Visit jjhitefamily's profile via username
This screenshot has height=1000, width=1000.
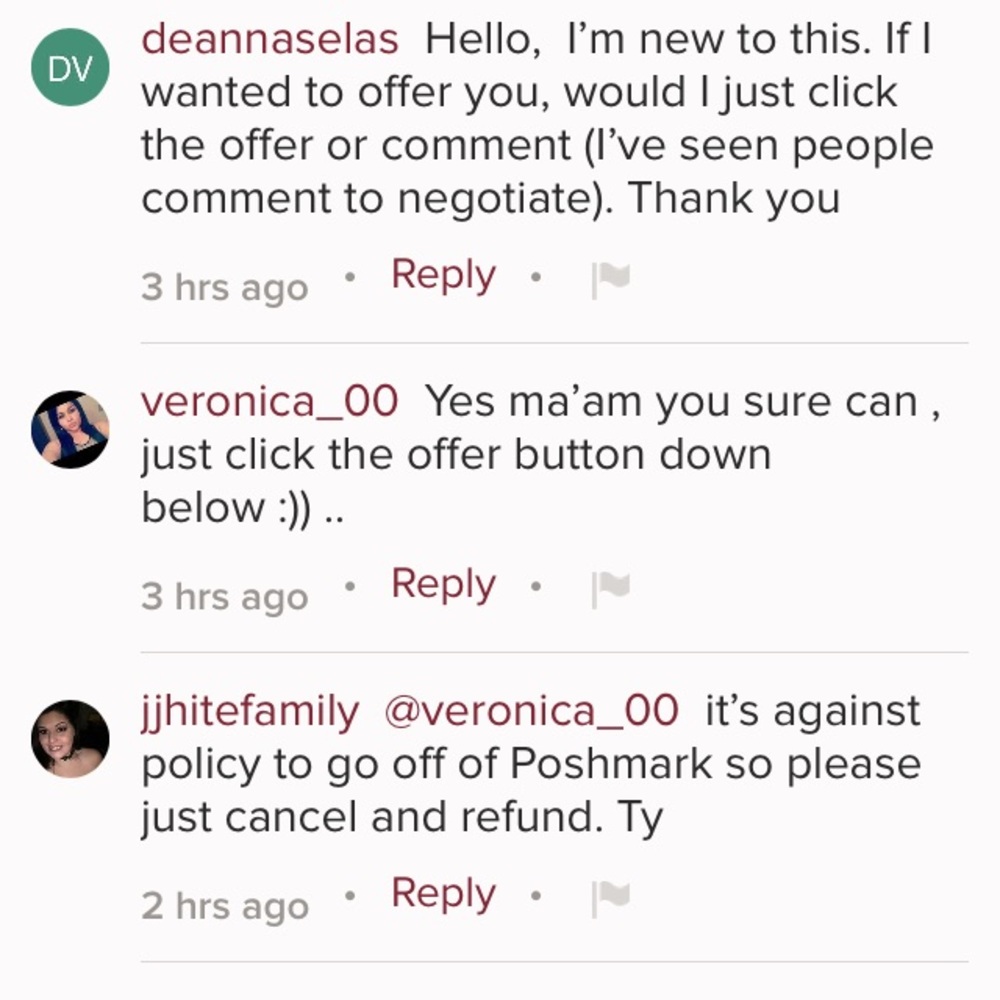point(249,712)
